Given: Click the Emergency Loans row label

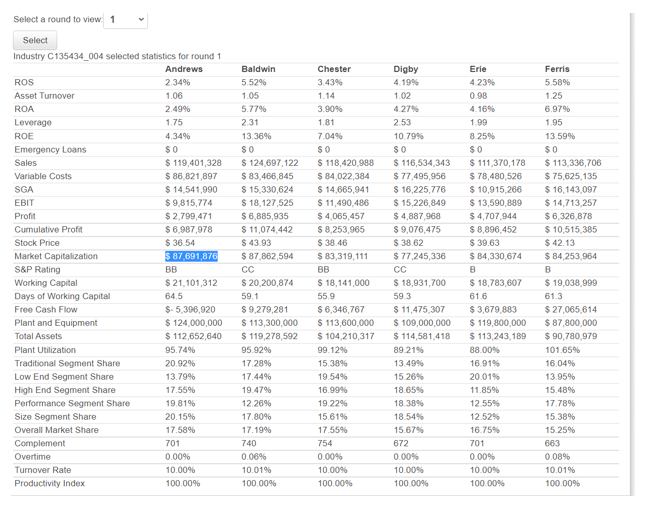Looking at the screenshot, I should [x=50, y=149].
